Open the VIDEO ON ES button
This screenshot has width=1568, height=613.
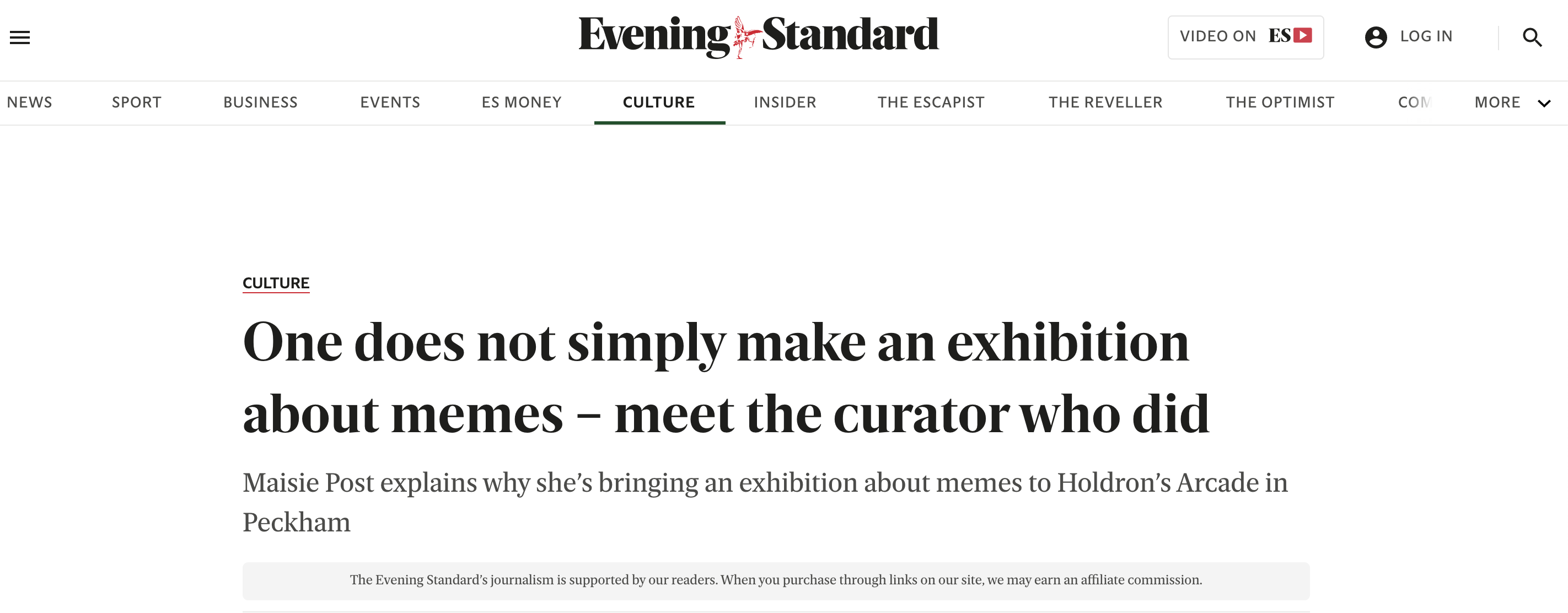coord(1245,37)
